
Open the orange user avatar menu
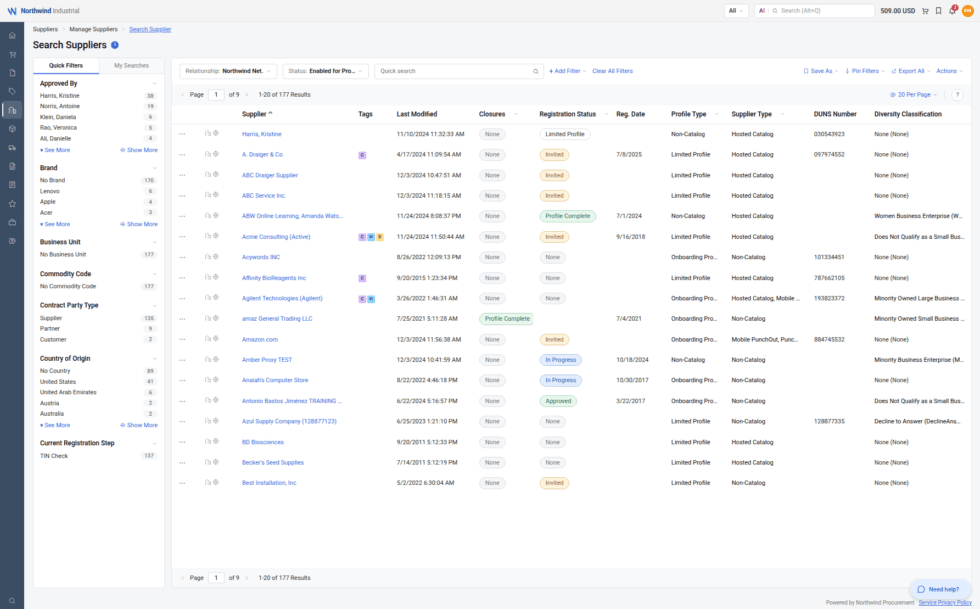pos(968,11)
